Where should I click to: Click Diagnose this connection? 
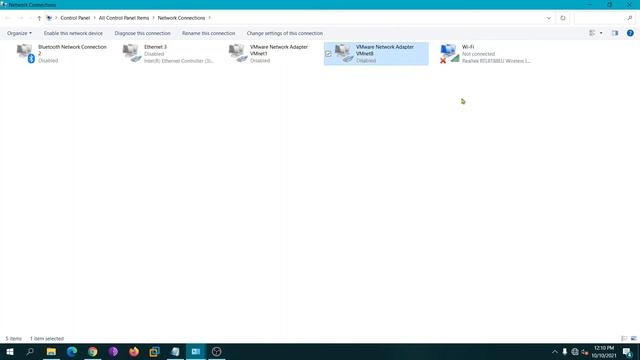coord(142,33)
